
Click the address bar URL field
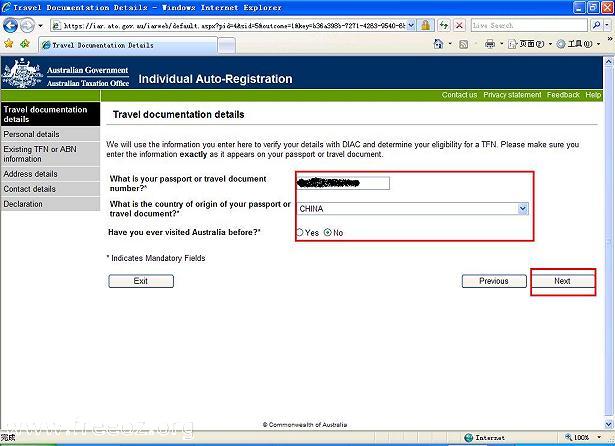pos(234,26)
